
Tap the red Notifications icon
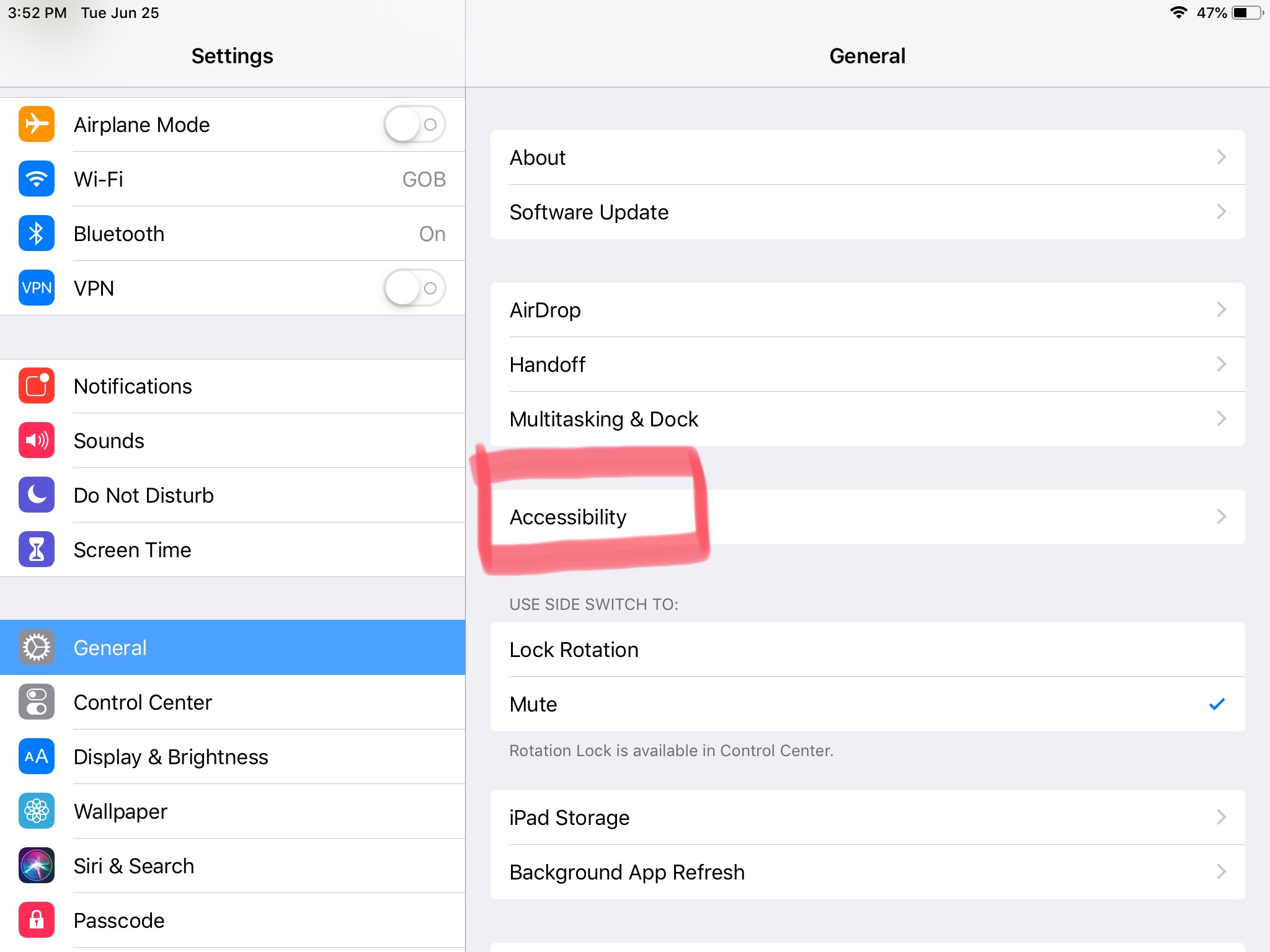click(x=37, y=386)
